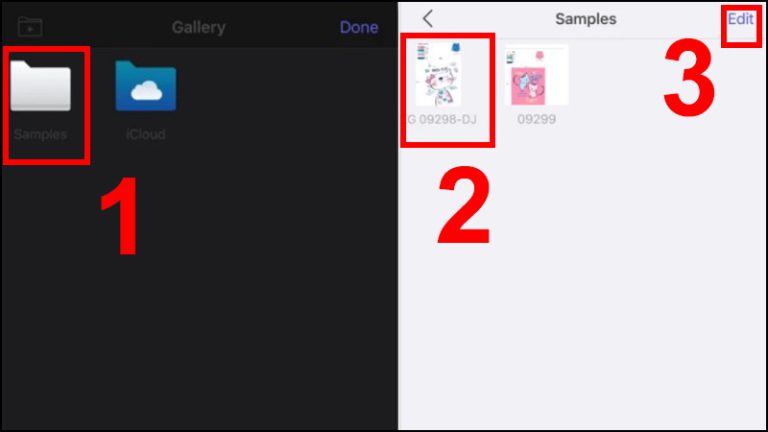The height and width of the screenshot is (432, 768).
Task: Click the red number 3 annotation
Action: pos(689,78)
